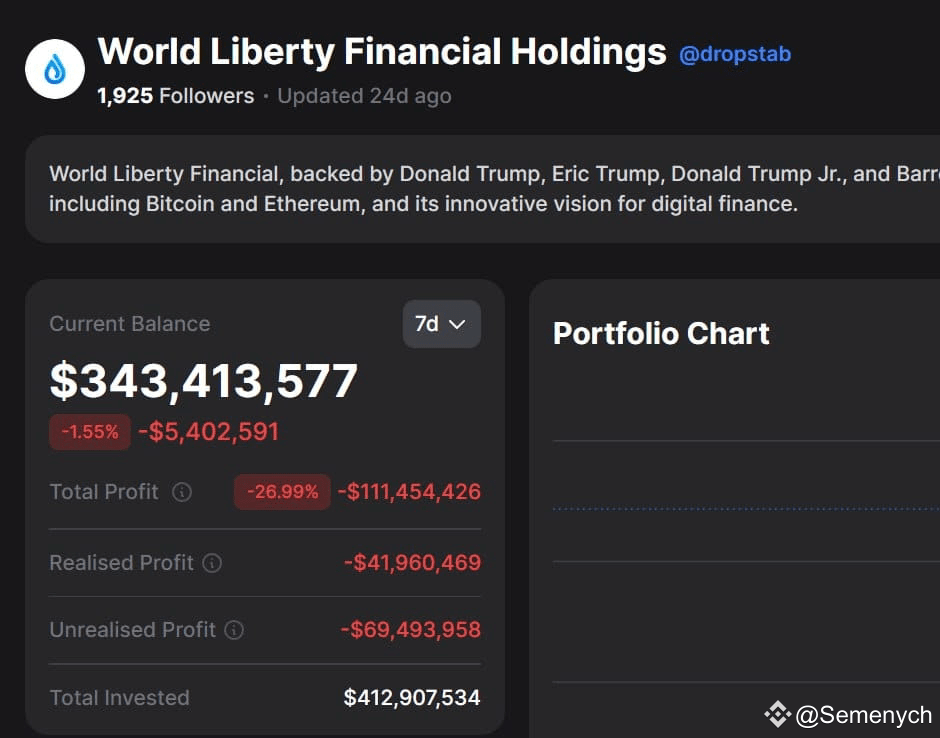Open the @dropstab profile link
The width and height of the screenshot is (940, 738).
(x=735, y=56)
